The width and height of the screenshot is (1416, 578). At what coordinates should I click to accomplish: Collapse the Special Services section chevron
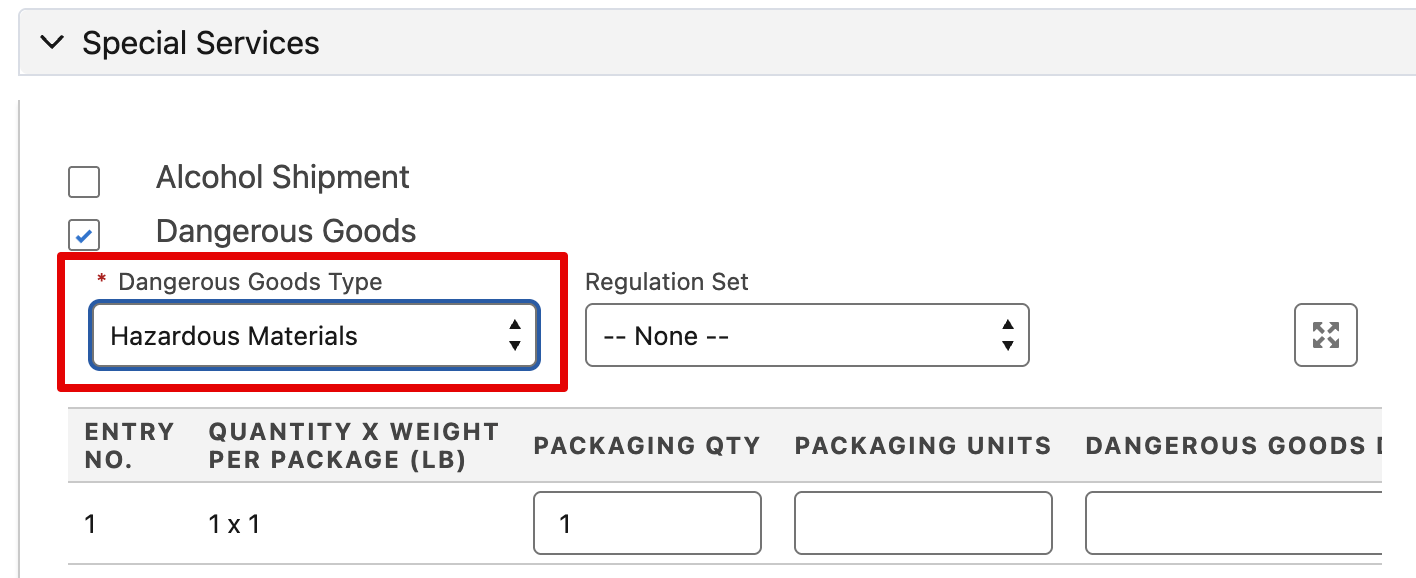[x=51, y=43]
